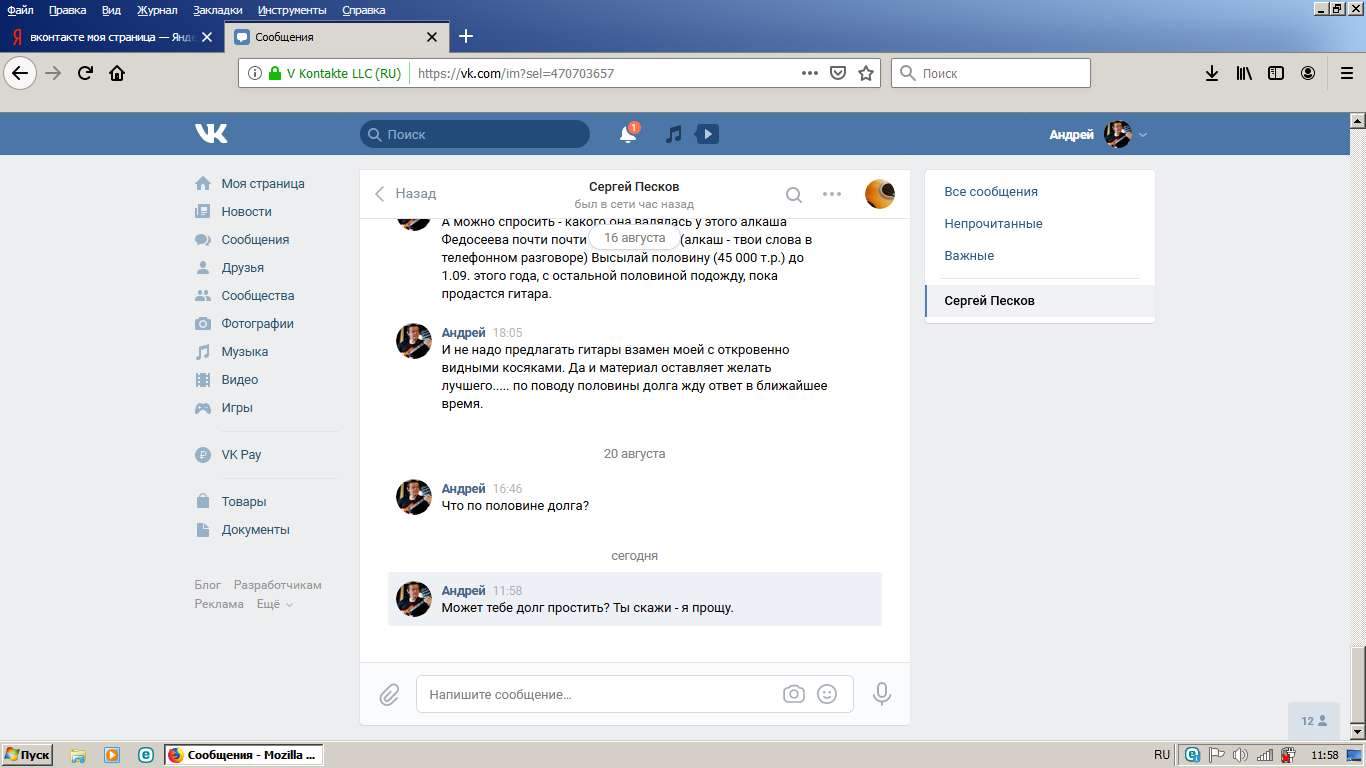This screenshot has height=768, width=1366.
Task: Expand the Ещё footer dropdown
Action: [x=274, y=604]
